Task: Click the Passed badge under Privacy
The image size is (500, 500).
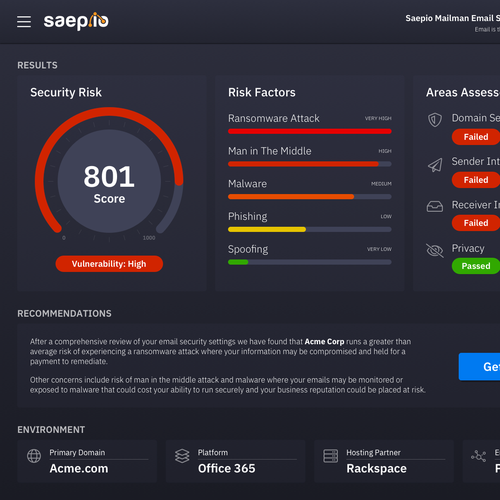Action: point(476,266)
